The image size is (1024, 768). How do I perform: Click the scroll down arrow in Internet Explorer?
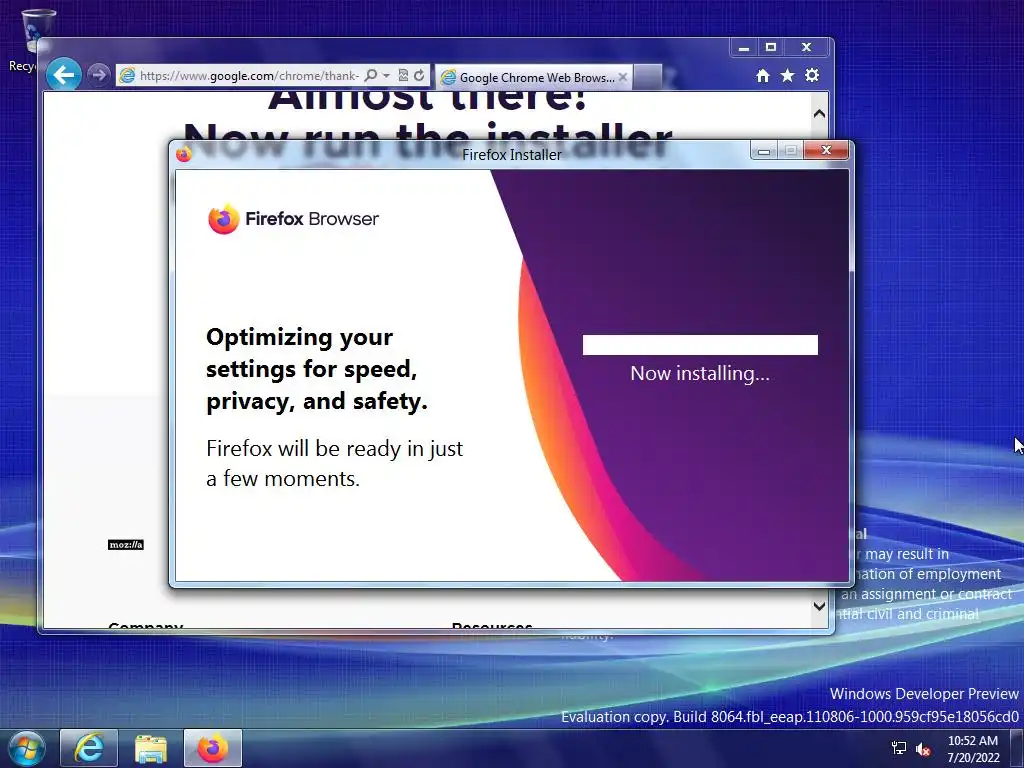820,606
